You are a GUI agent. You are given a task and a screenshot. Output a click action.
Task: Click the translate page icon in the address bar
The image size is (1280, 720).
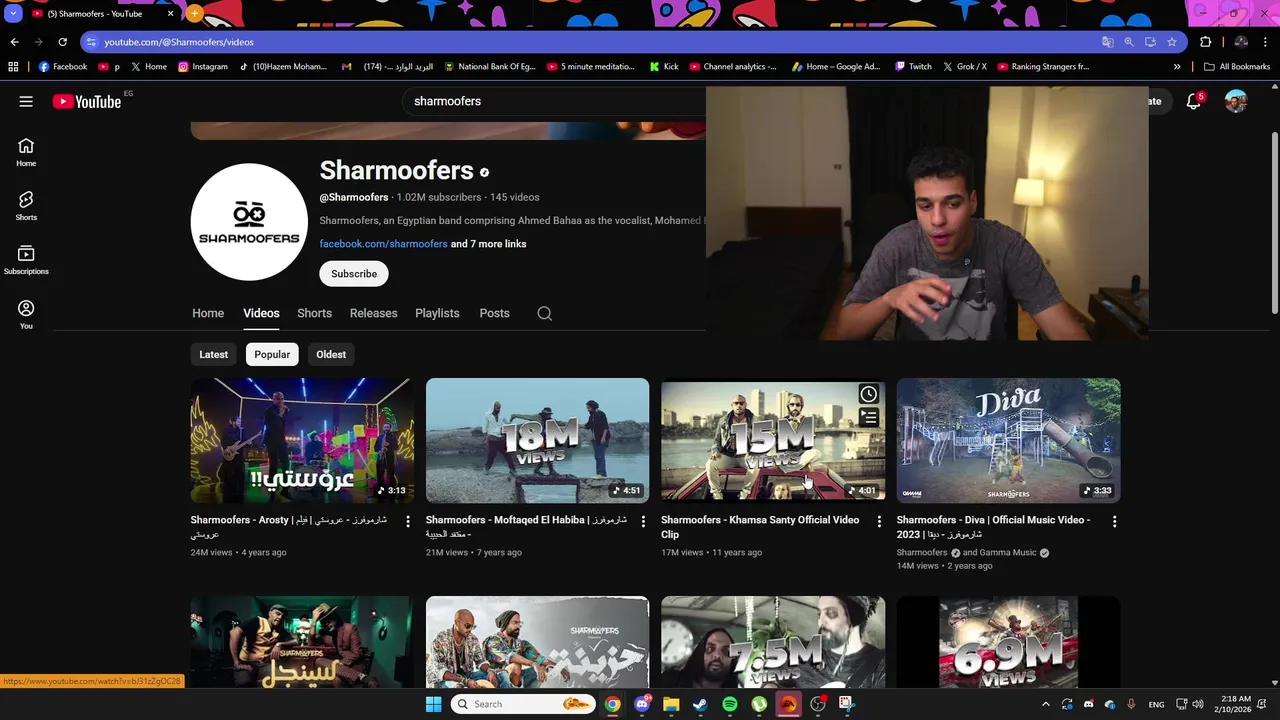coord(1107,42)
